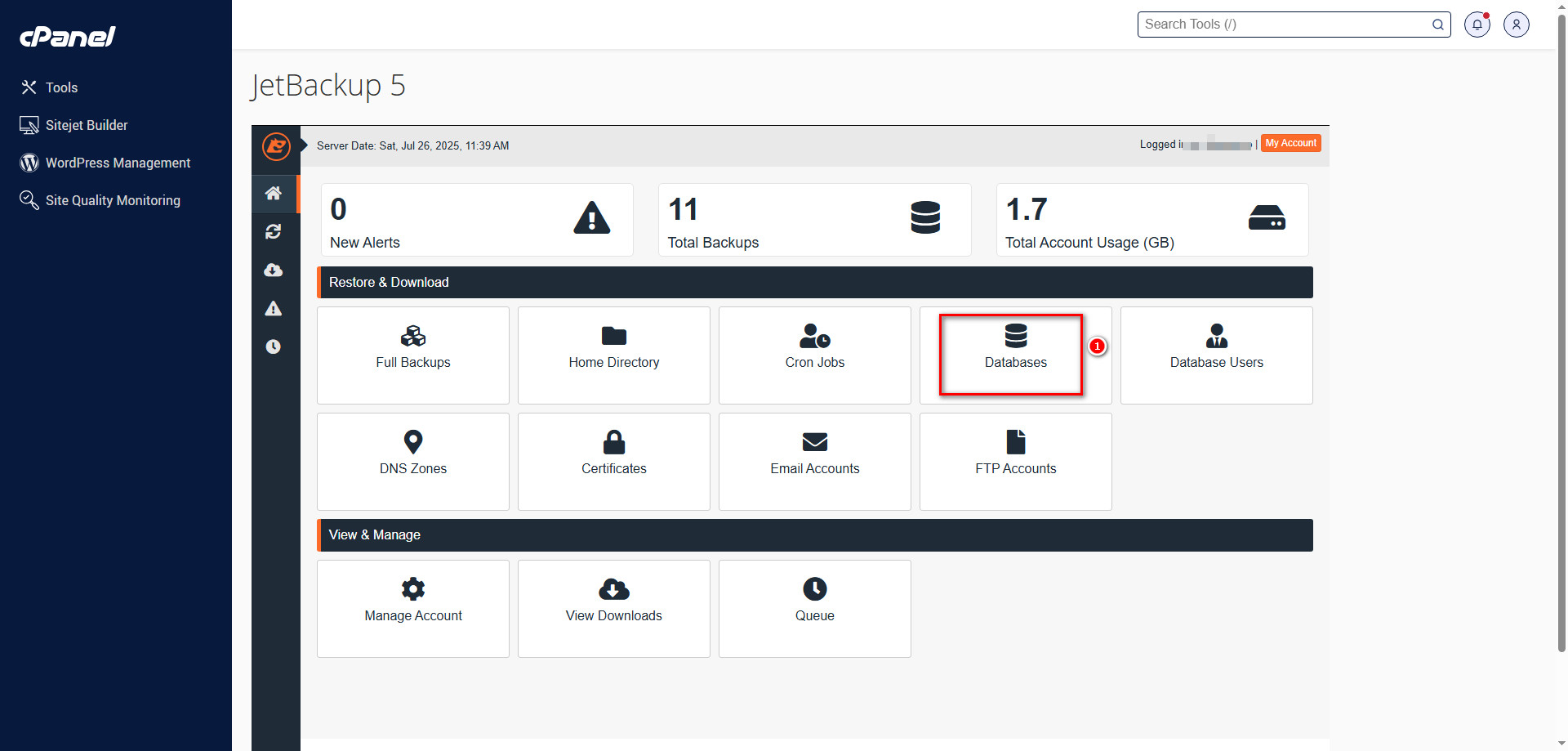Open the user profile icon
This screenshot has height=751, width=1568.
tap(1516, 24)
